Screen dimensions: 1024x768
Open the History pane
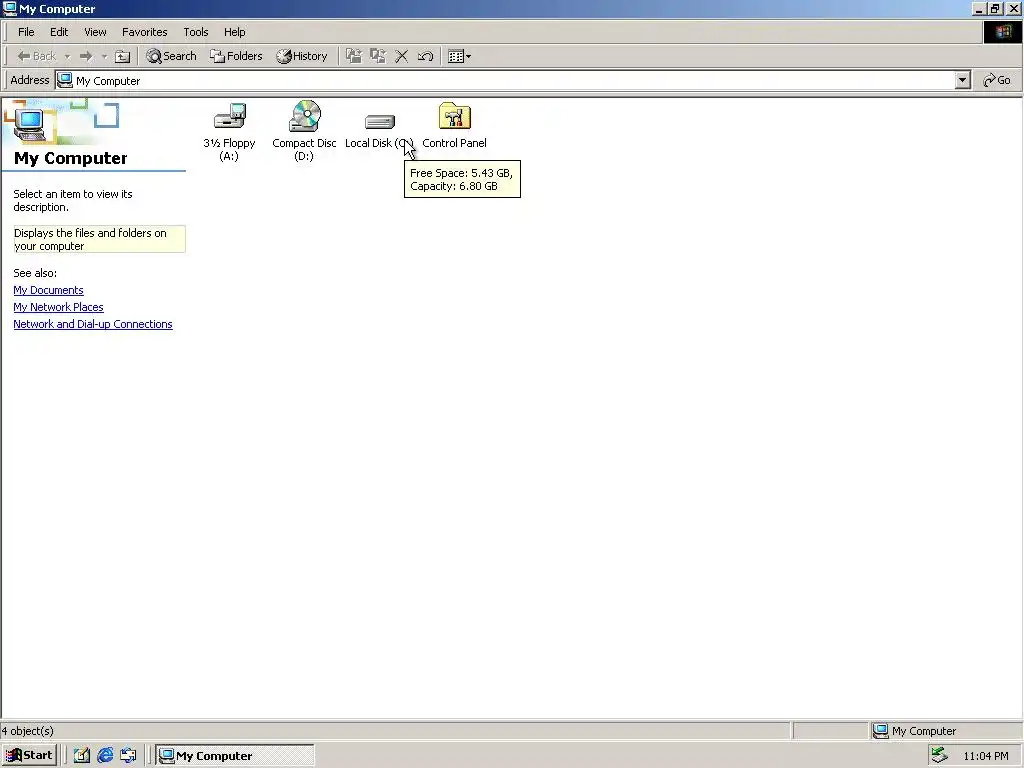(302, 56)
